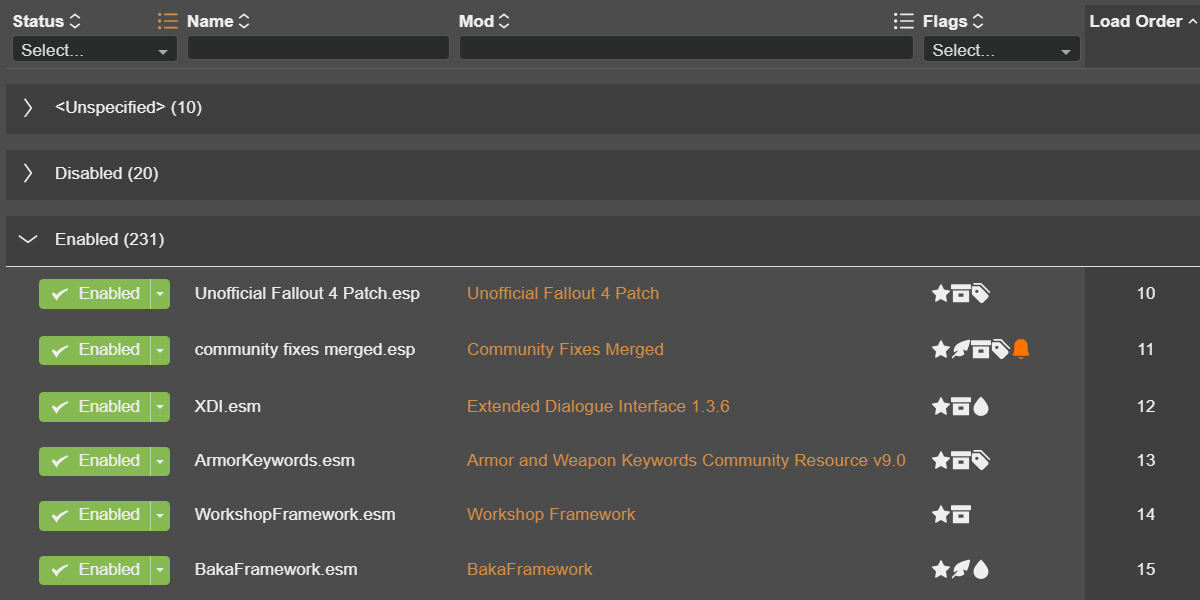This screenshot has height=600, width=1200.
Task: Open the Community Fixes Merged mod link
Action: pyautogui.click(x=565, y=349)
